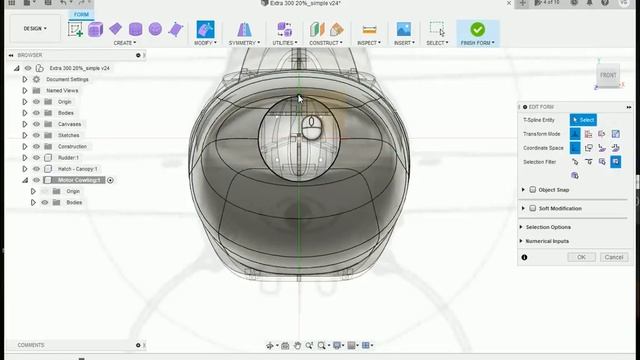Enable the Soft Modification checkbox
Screen dimensions: 640x360
(x=533, y=208)
